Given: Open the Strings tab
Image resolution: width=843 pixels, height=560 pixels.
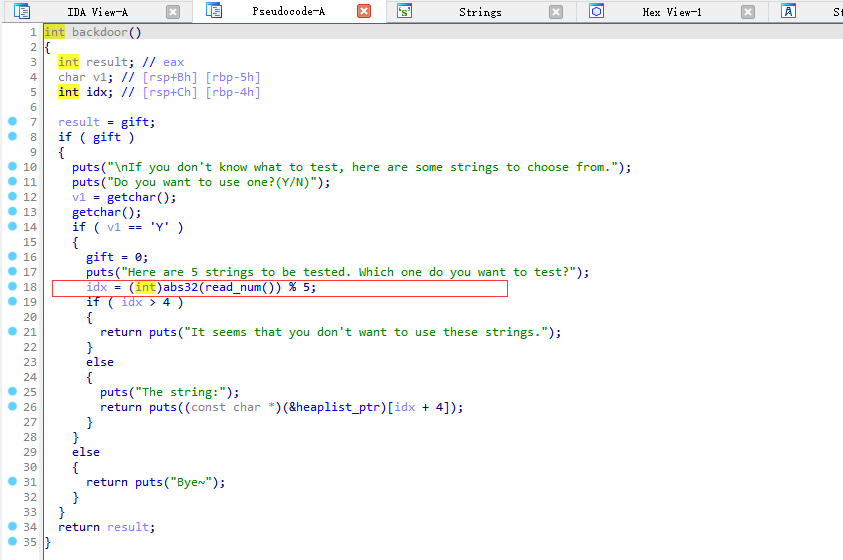Looking at the screenshot, I should tap(480, 12).
